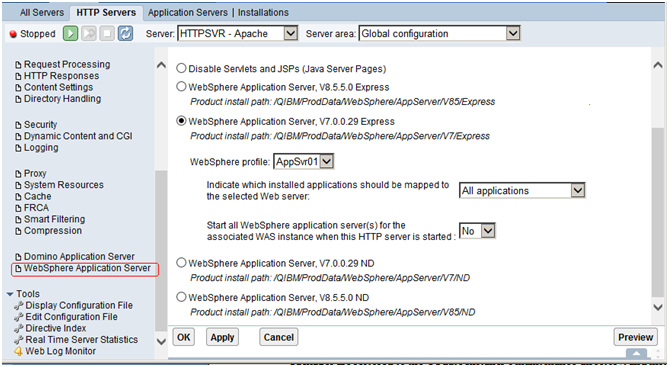This screenshot has height=367, width=669.
Task: Click sidebar scrollbar down arrow
Action: tap(161, 341)
